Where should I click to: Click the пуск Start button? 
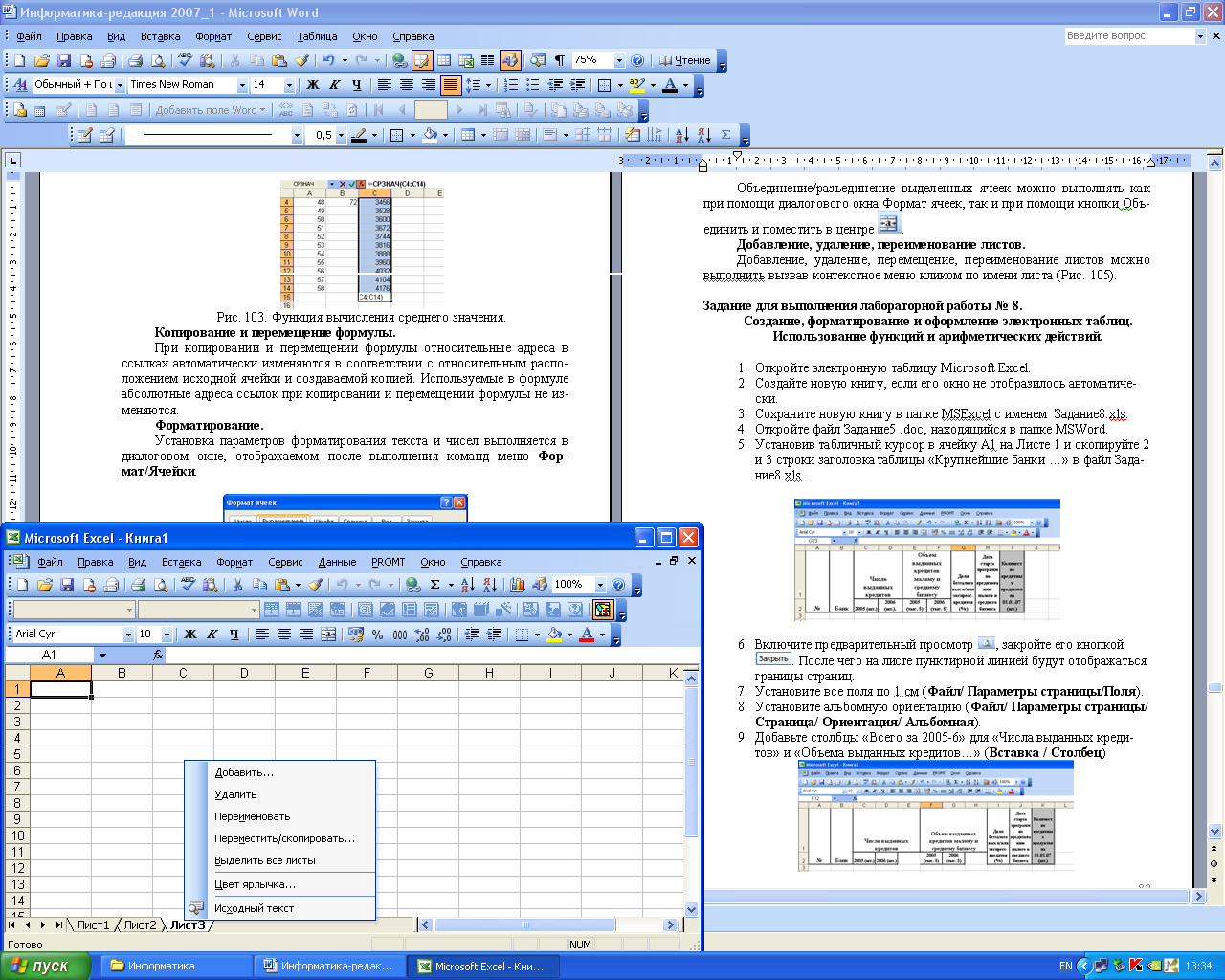click(45, 966)
